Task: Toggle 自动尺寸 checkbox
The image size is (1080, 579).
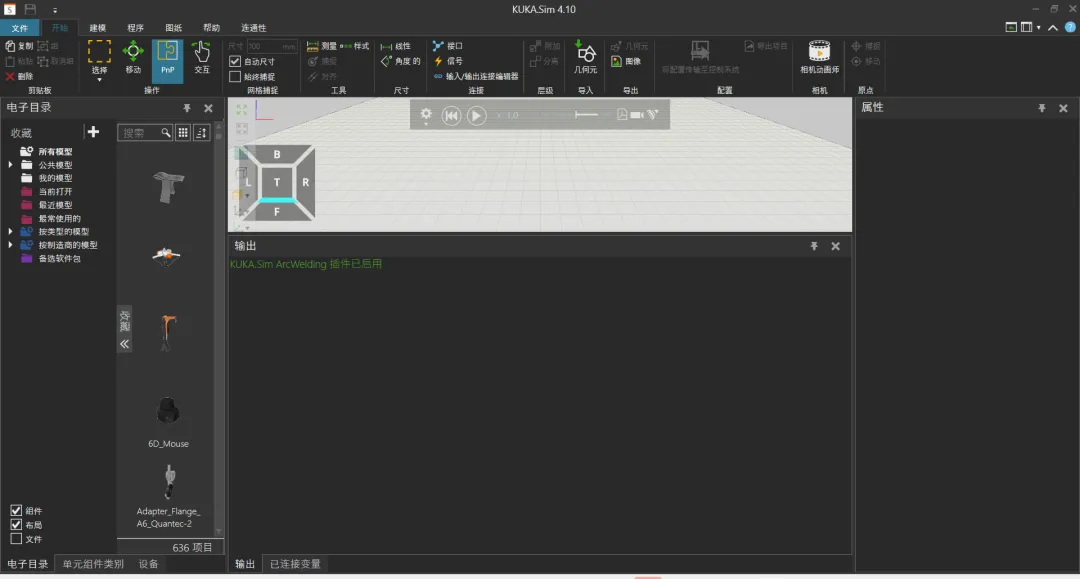Action: [x=235, y=61]
